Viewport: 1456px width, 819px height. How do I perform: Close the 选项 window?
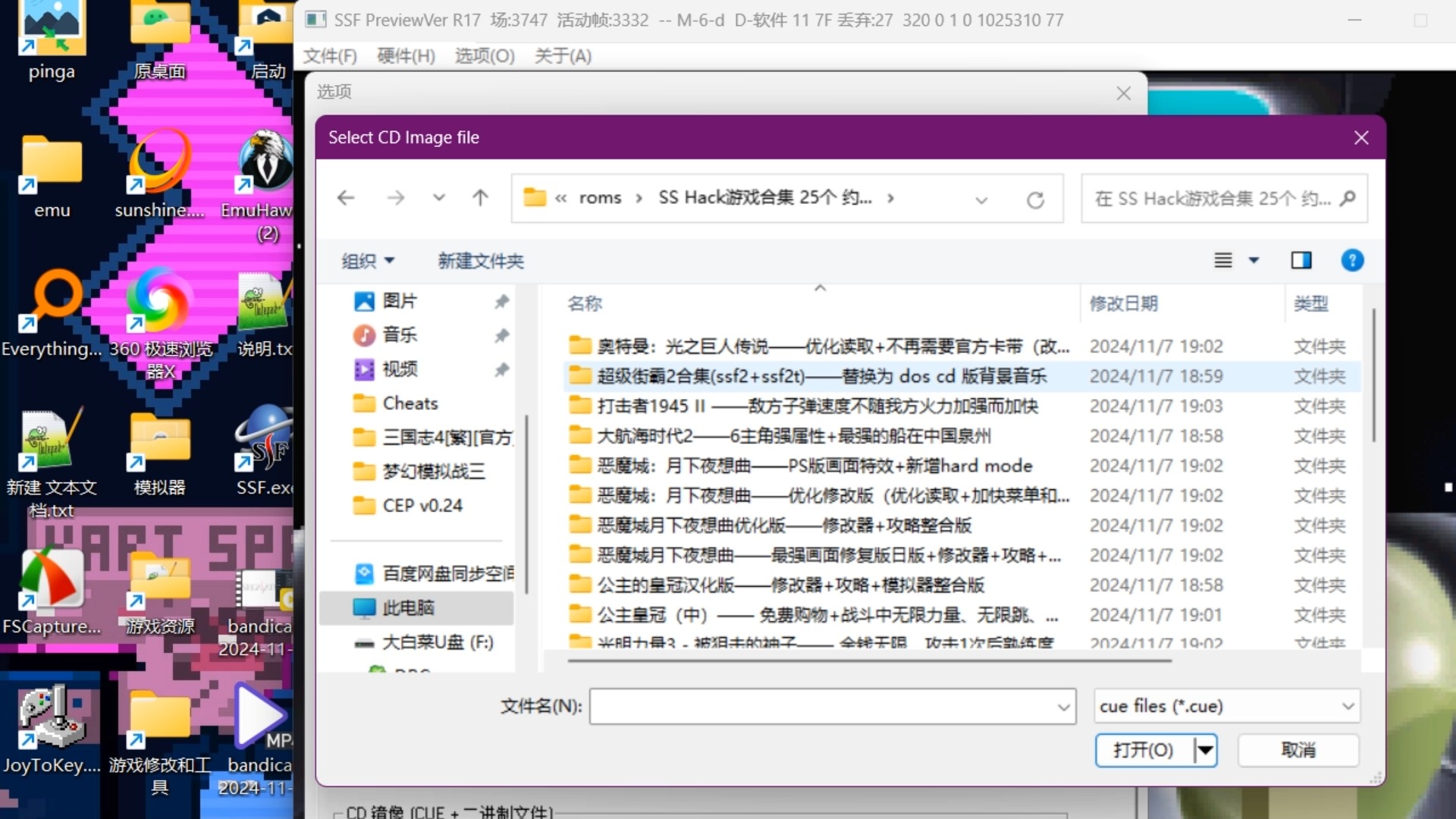point(1123,93)
